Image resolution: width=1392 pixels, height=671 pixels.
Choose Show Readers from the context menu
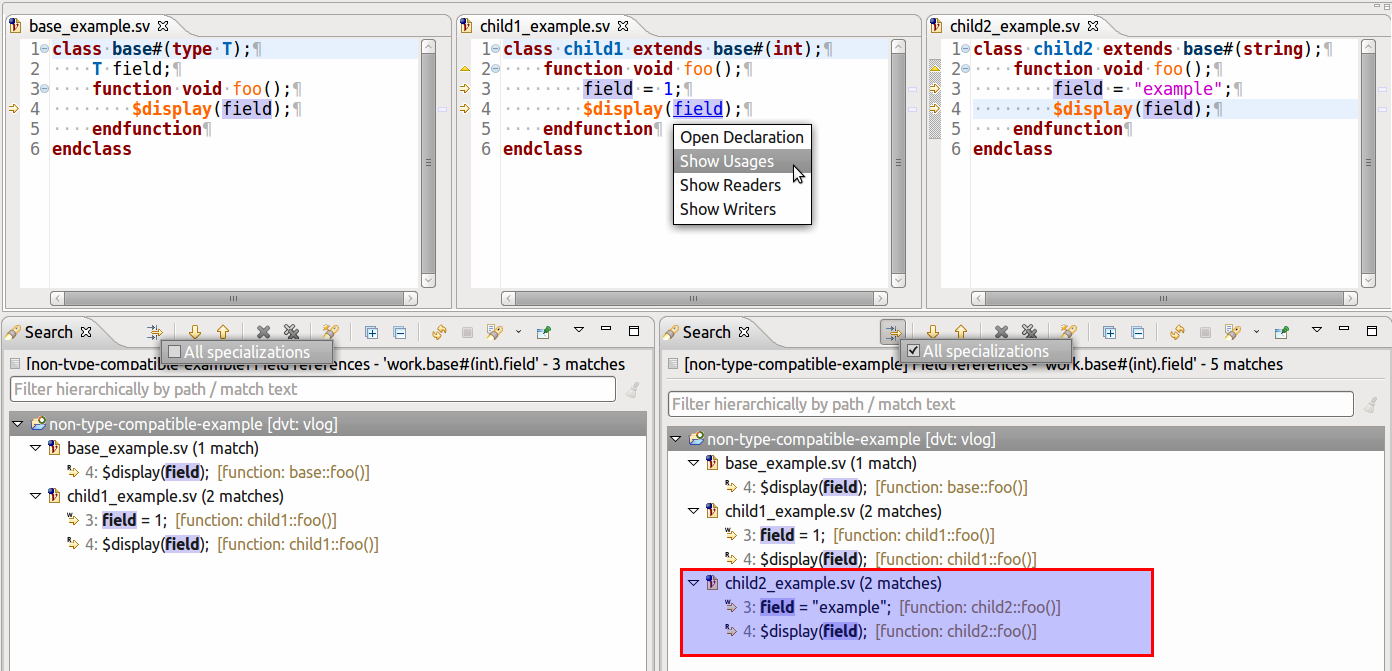pyautogui.click(x=730, y=185)
